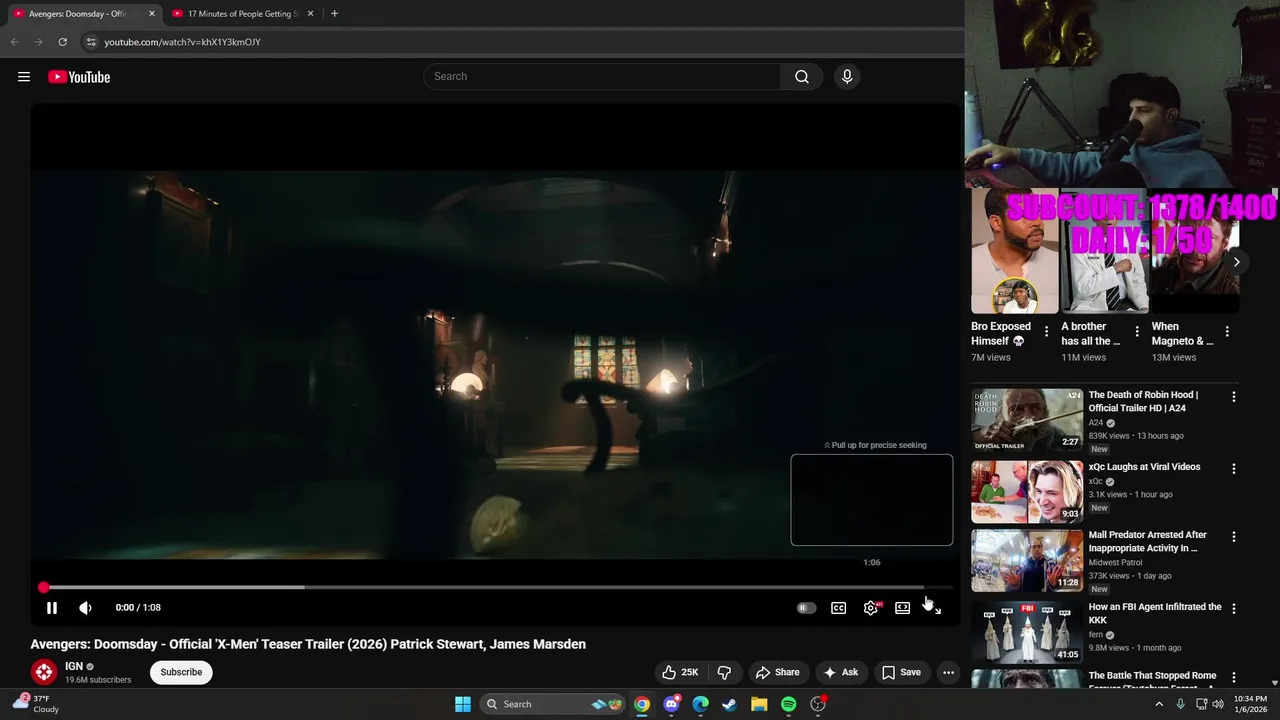
Task: Show next shorts with chevron arrow
Action: 1236,262
